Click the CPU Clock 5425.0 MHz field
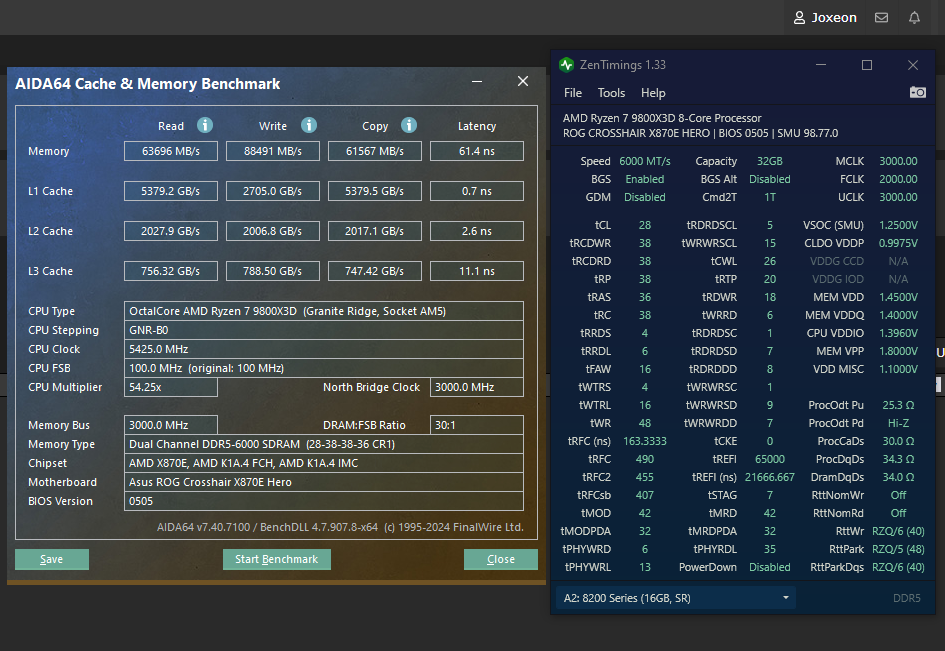 point(324,349)
